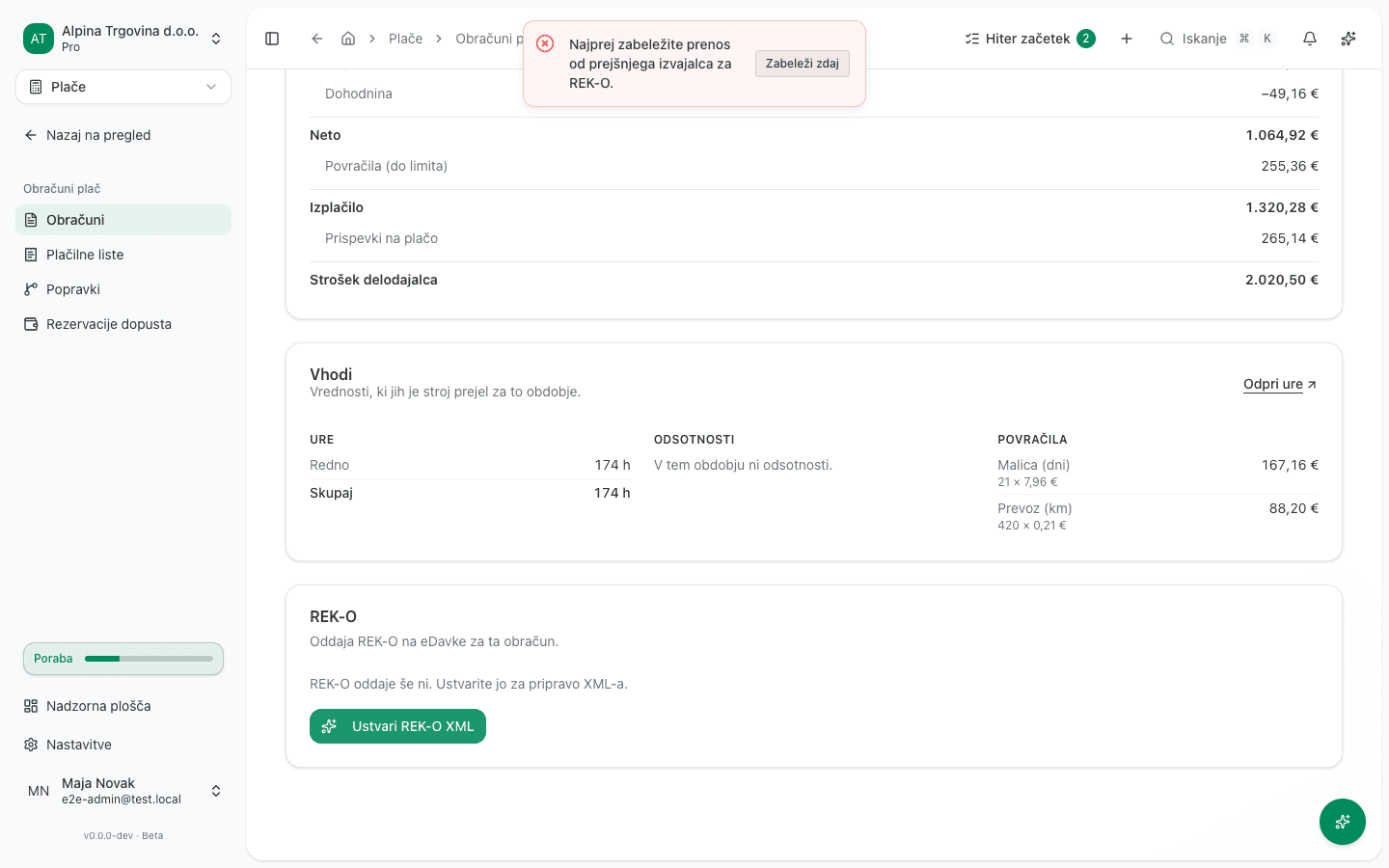This screenshot has height=868, width=1389.
Task: Go to Nadzorna plošča
Action: (x=123, y=706)
